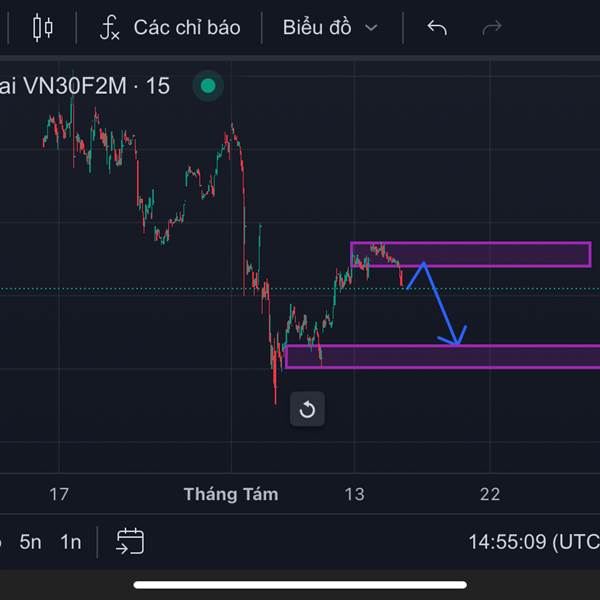600x600 pixels.
Task: Expand the Biểu đồ dropdown chevron
Action: (x=371, y=28)
